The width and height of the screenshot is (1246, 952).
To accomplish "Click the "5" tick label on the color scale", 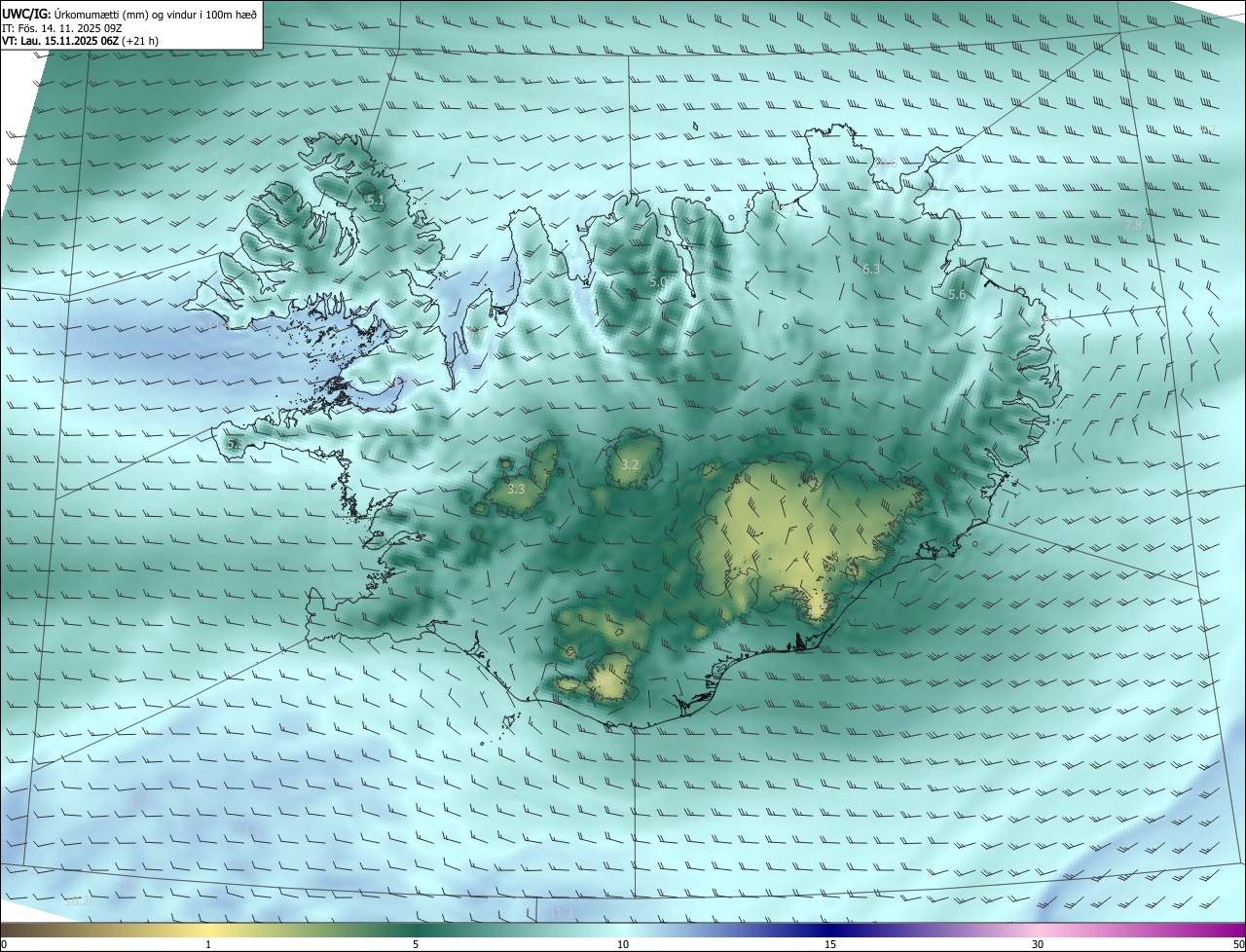I will click(x=416, y=945).
